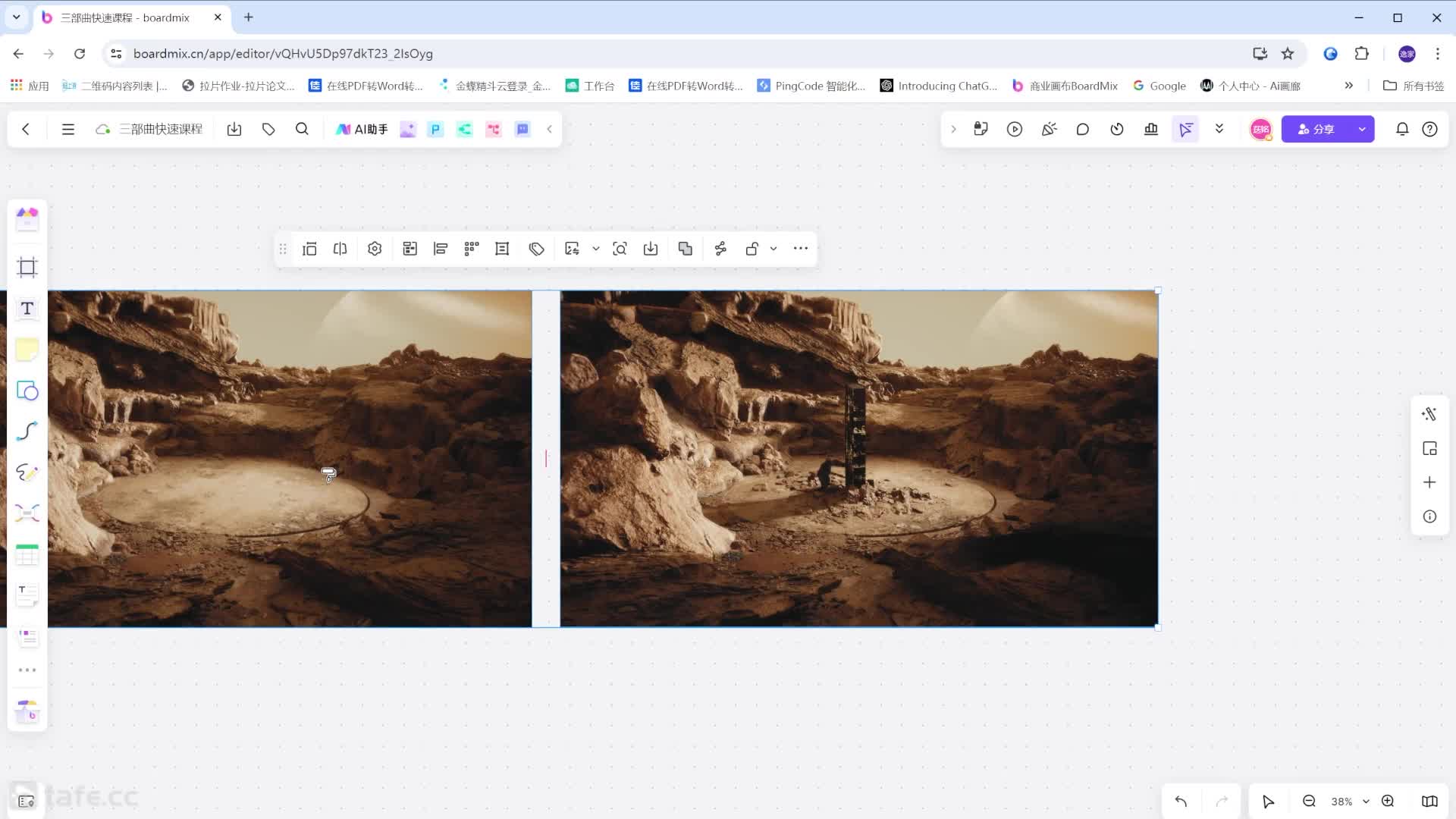Select the shapes tool

tap(27, 391)
